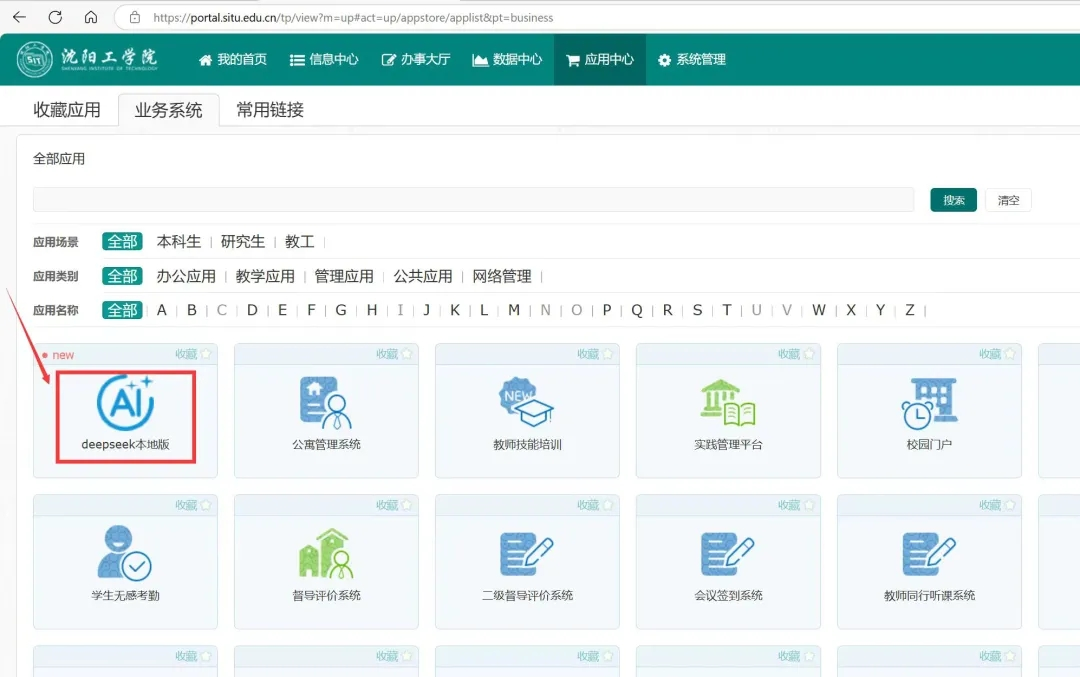Image resolution: width=1080 pixels, height=677 pixels.
Task: Open the 公寓管理系统 app icon
Action: tap(326, 403)
